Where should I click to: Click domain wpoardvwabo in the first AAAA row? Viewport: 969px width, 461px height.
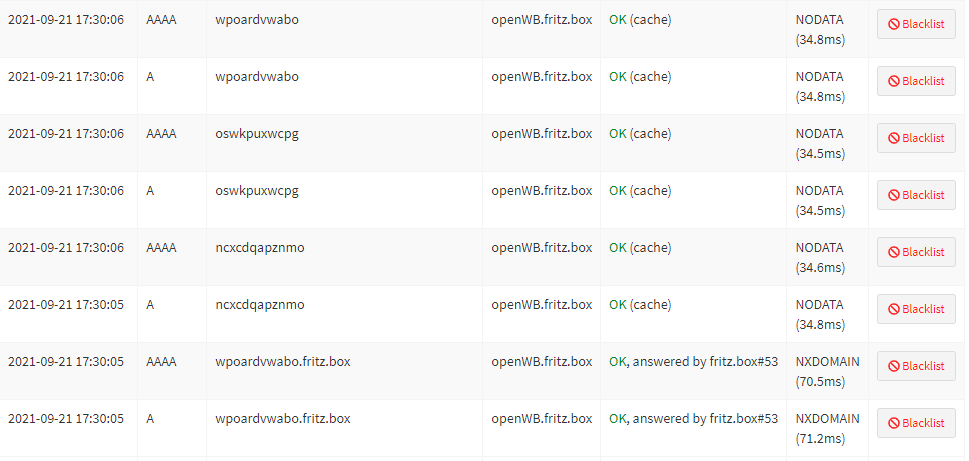click(x=257, y=19)
